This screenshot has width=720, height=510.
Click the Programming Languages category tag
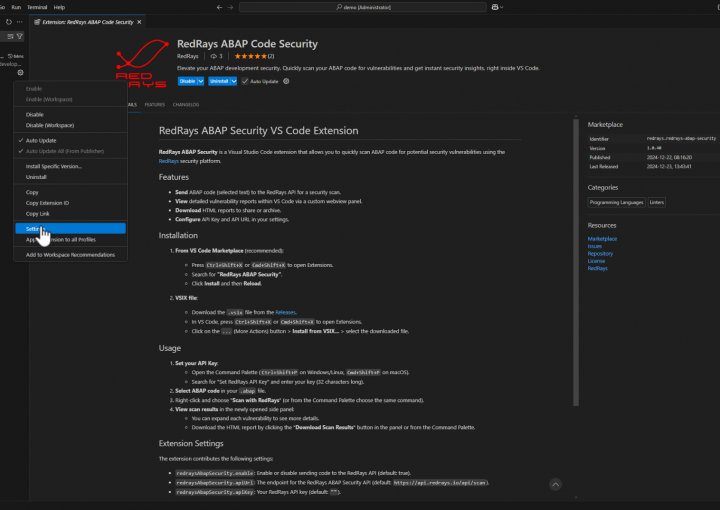click(616, 202)
